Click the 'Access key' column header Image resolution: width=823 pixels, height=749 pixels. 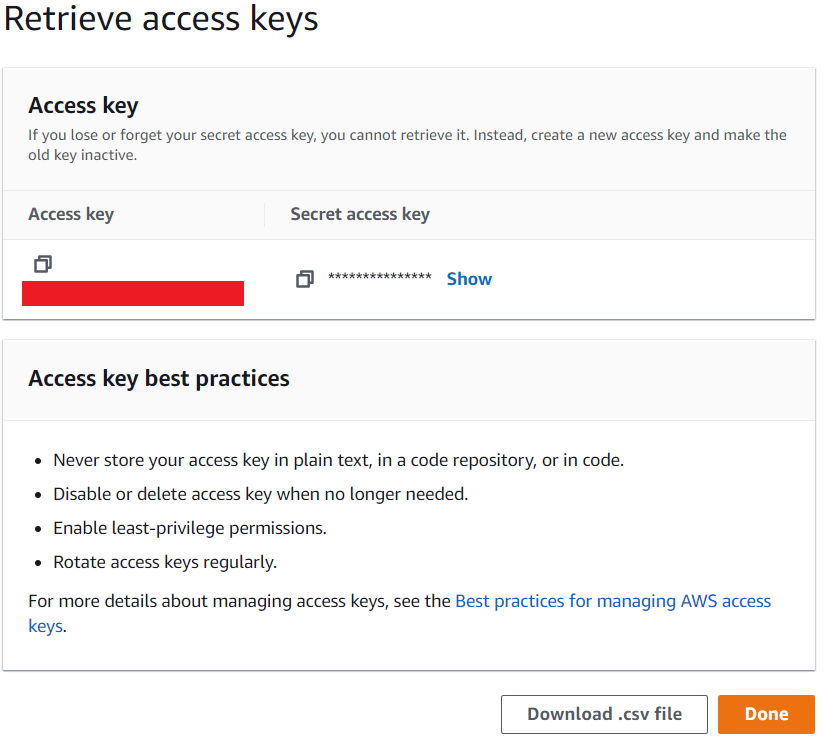point(71,215)
